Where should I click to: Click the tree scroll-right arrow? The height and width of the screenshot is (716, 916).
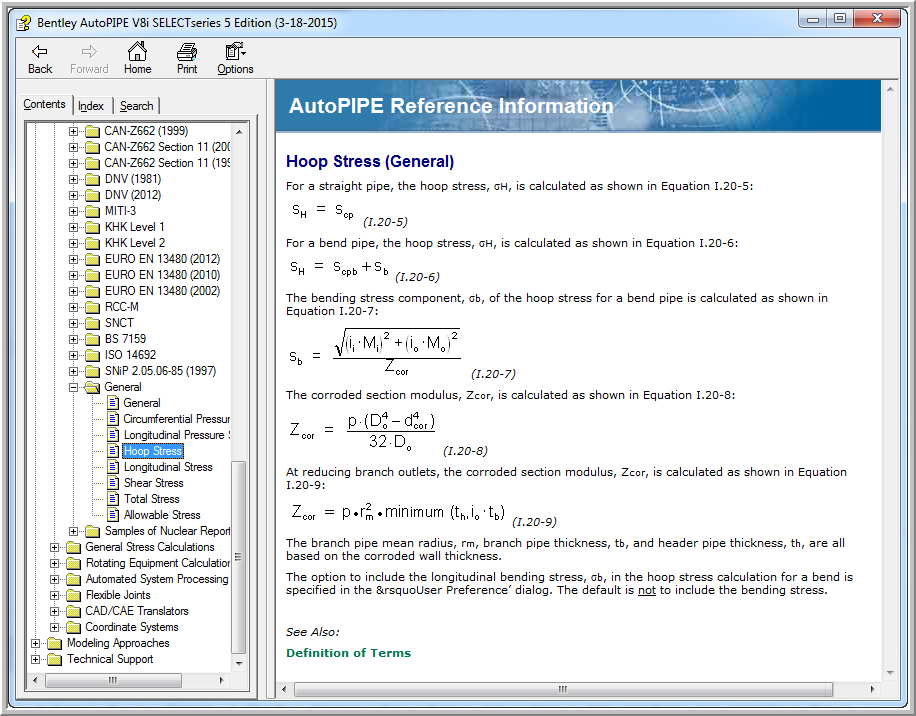point(221,680)
